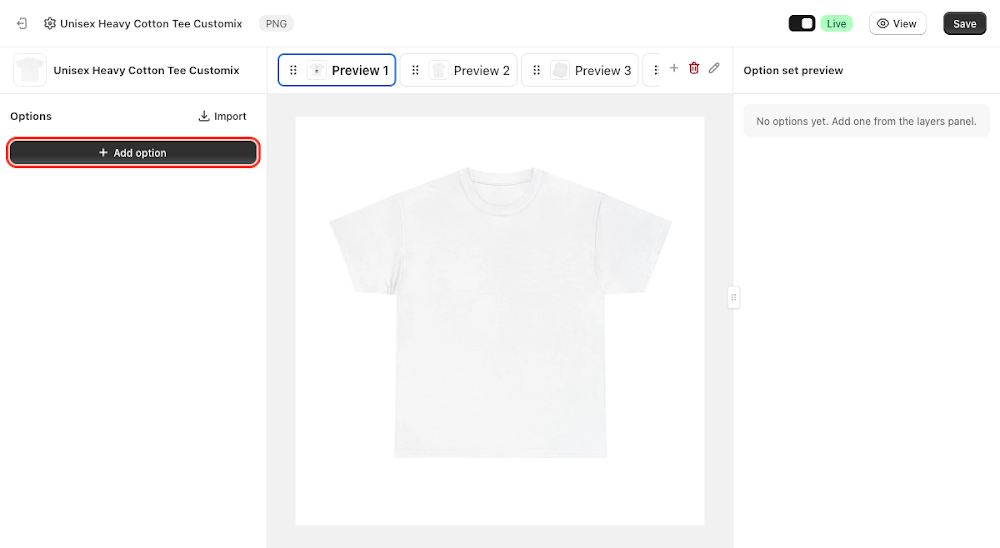1000x548 pixels.
Task: Switch to the Preview 3 tab
Action: coord(580,70)
